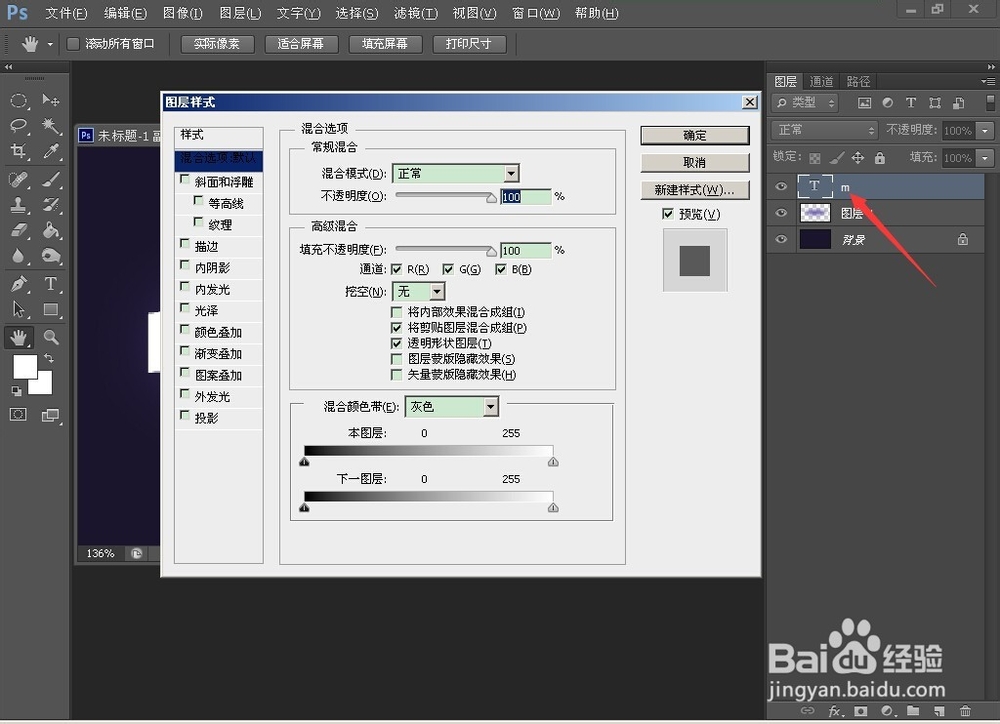Click the add layer style fx icon
The image size is (1000, 724).
click(834, 711)
